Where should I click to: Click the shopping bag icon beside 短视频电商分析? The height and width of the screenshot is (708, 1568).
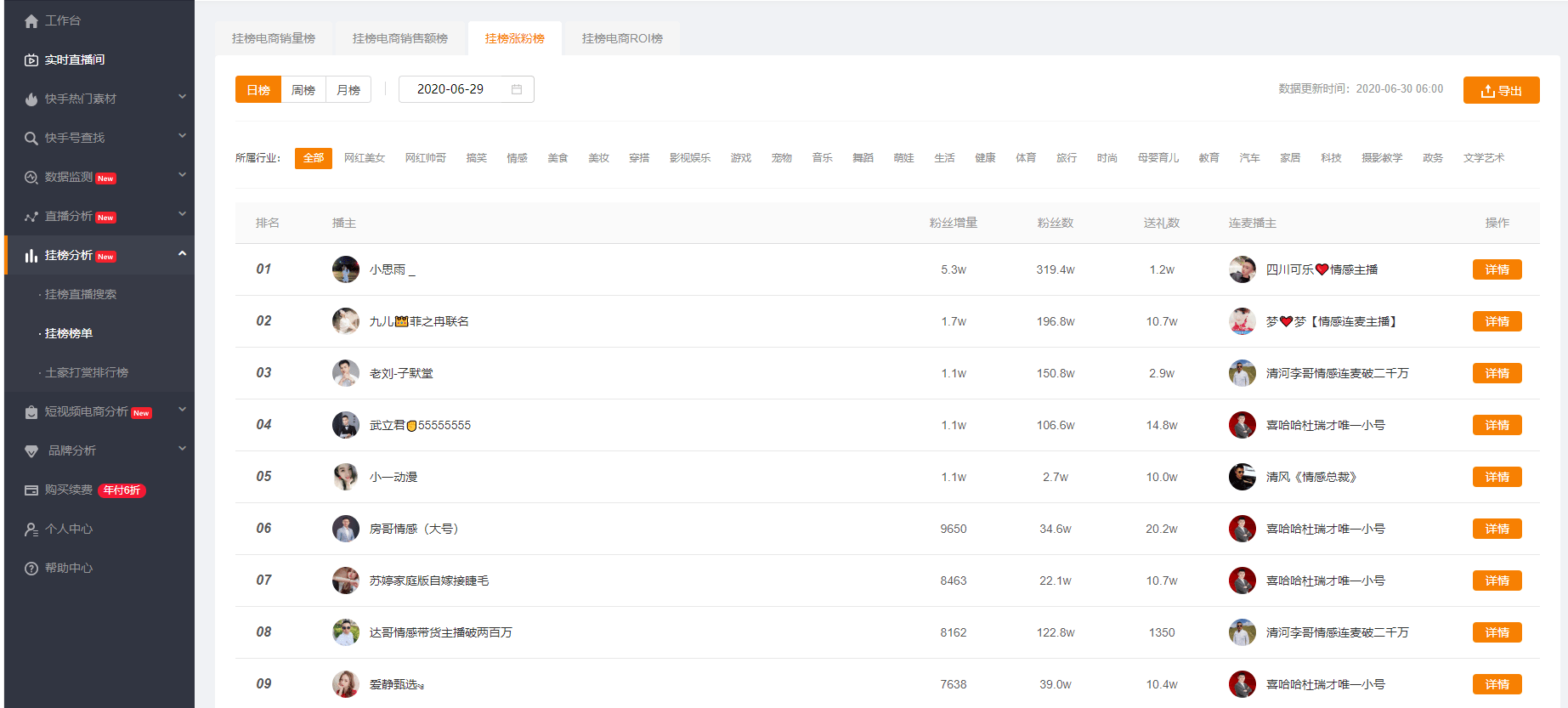31,412
